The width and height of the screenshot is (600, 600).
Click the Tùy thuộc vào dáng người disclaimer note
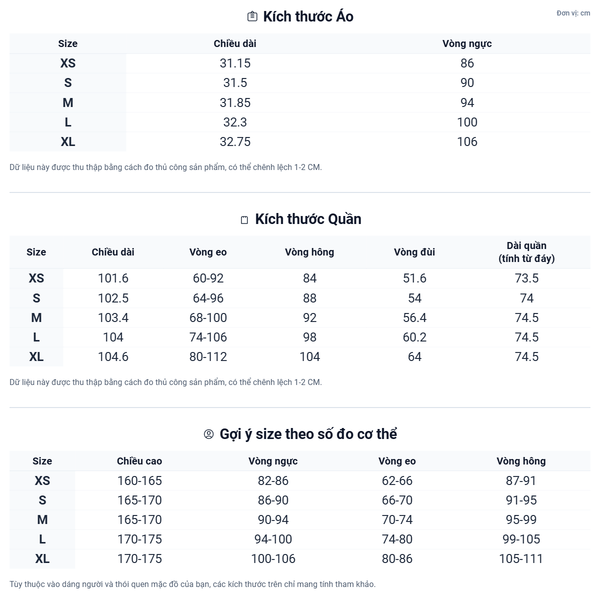[192, 584]
